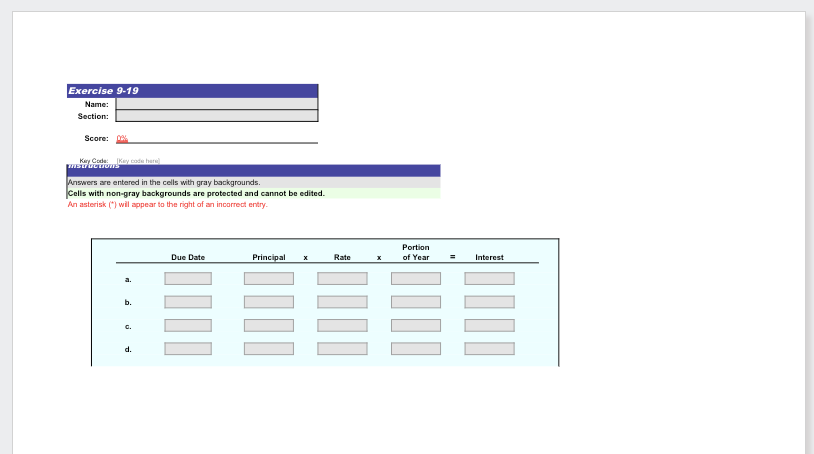Select row c. Due Date cell
Image resolution: width=814 pixels, height=454 pixels.
[x=188, y=325]
